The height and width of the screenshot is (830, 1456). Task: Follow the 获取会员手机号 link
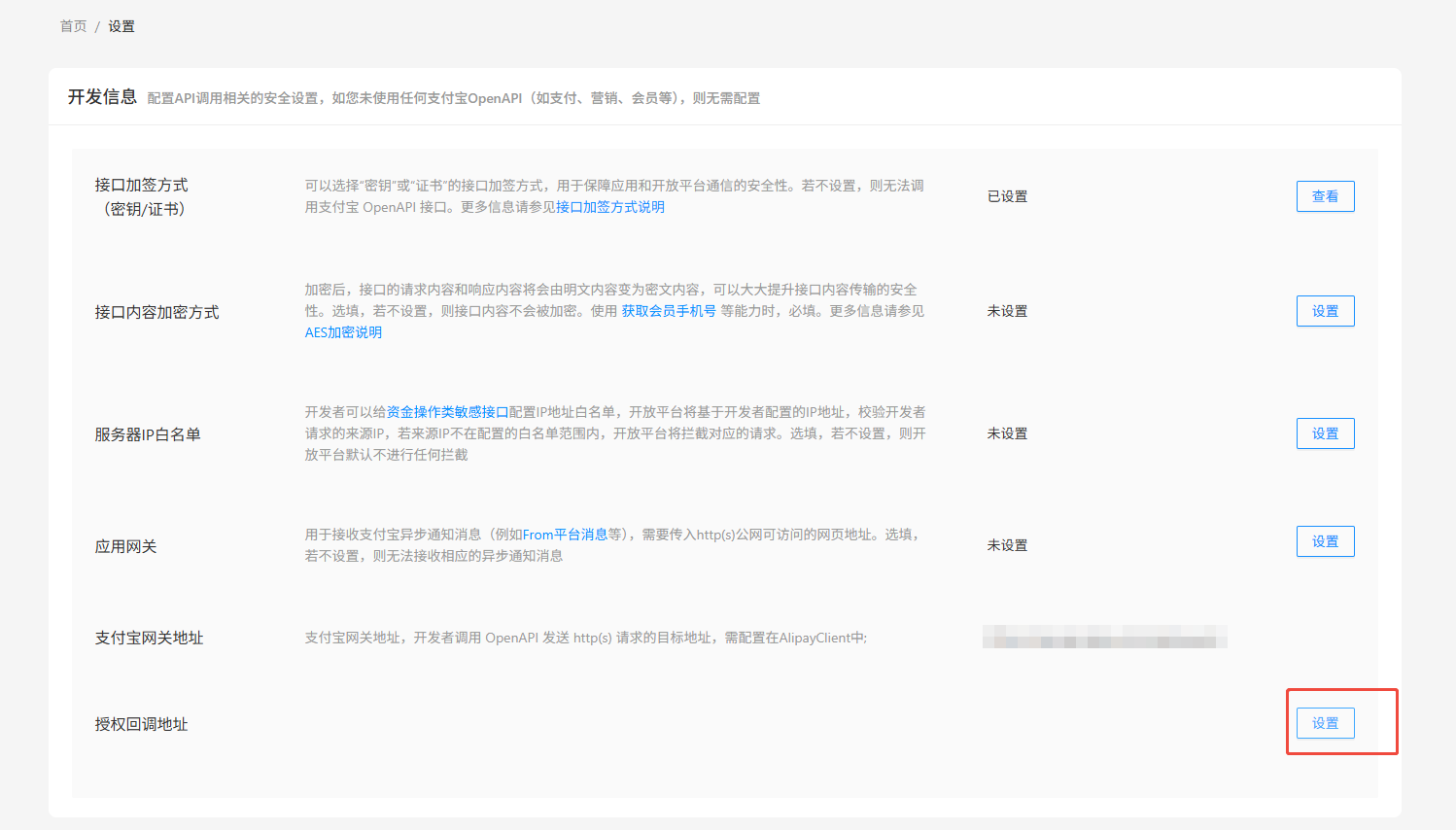point(669,311)
